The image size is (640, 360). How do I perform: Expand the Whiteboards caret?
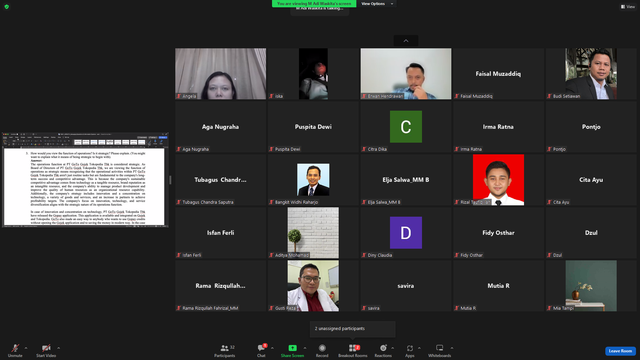pyautogui.click(x=452, y=348)
